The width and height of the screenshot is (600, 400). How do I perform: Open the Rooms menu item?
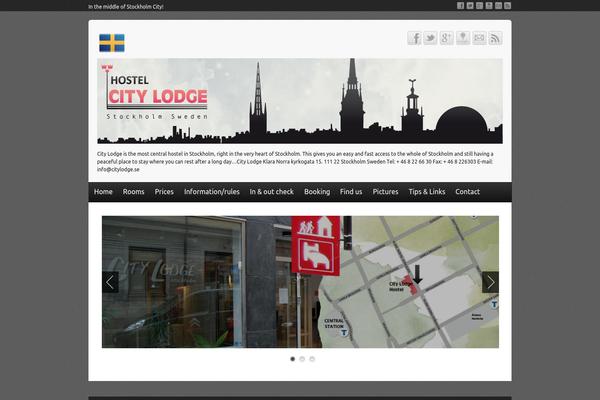134,192
